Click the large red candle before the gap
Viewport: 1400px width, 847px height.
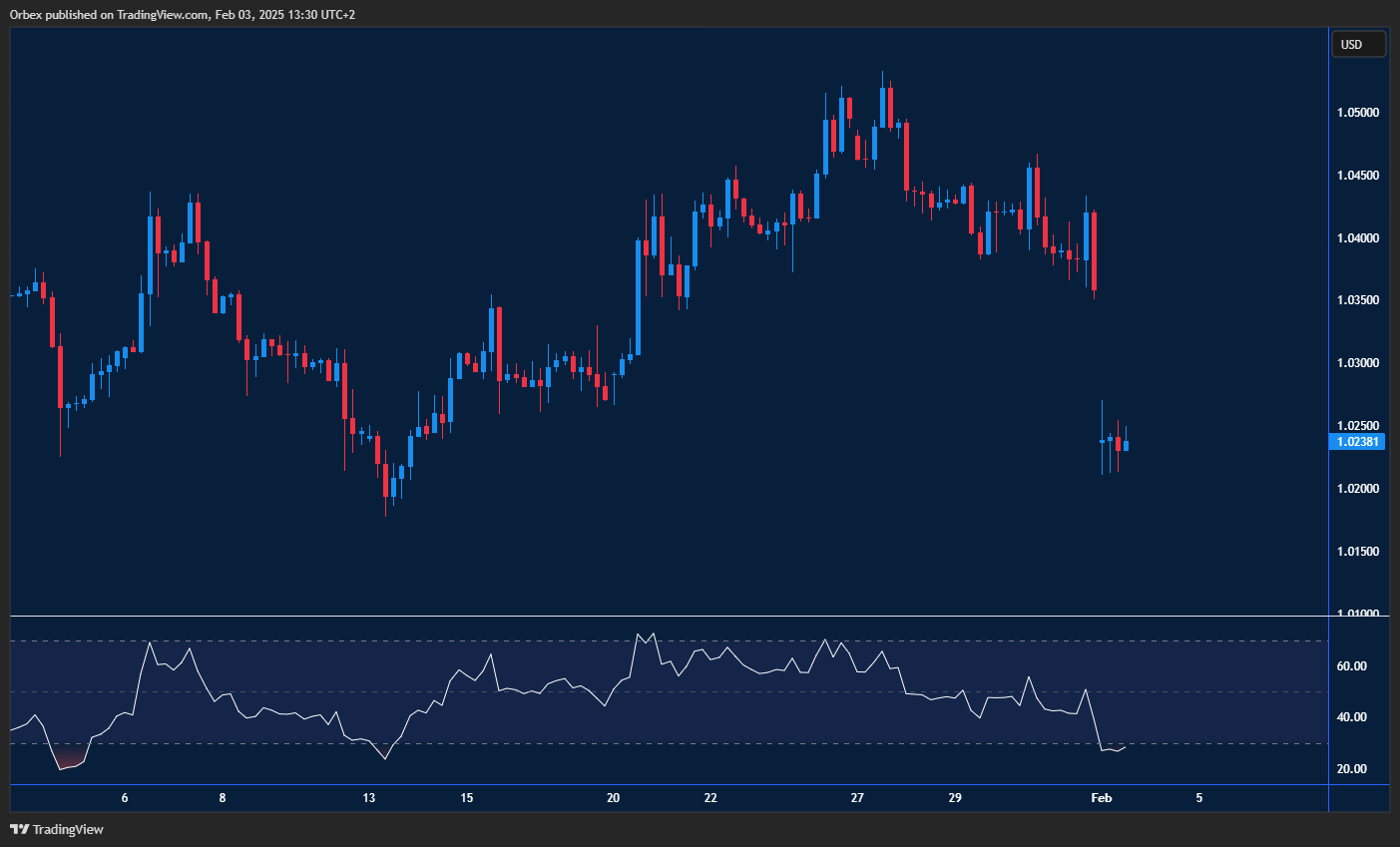click(1095, 249)
